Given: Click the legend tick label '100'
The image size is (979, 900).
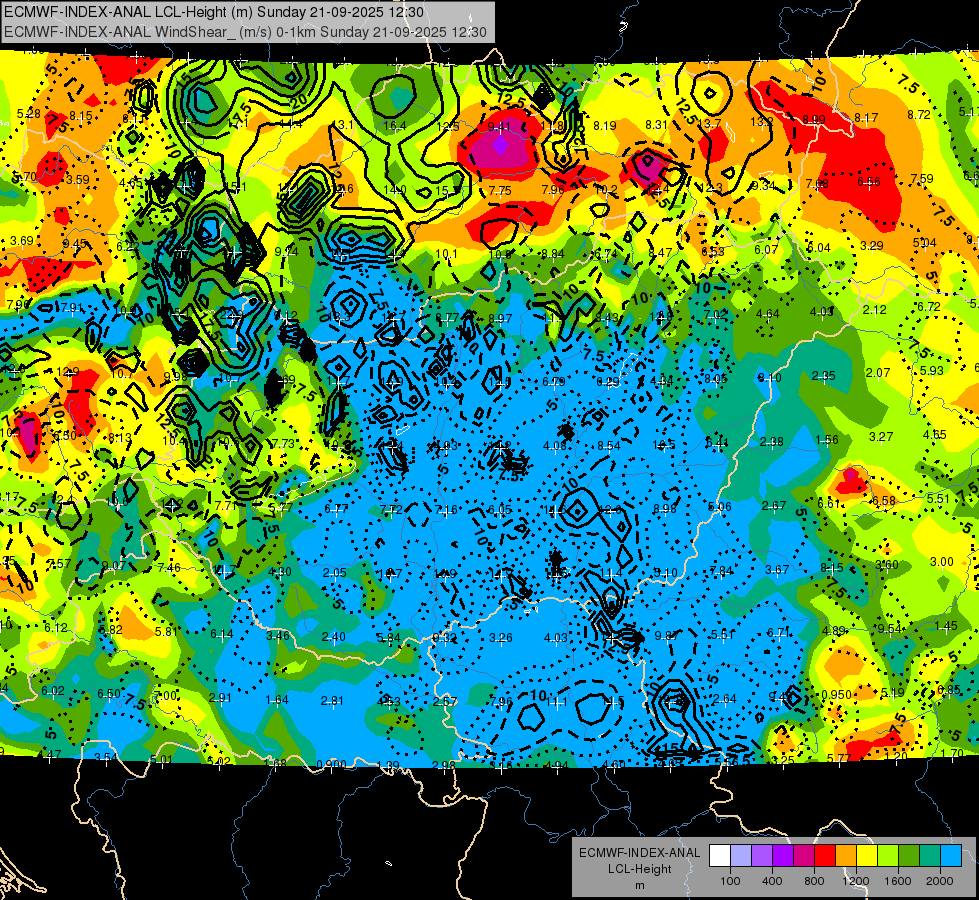Looking at the screenshot, I should click(730, 881).
